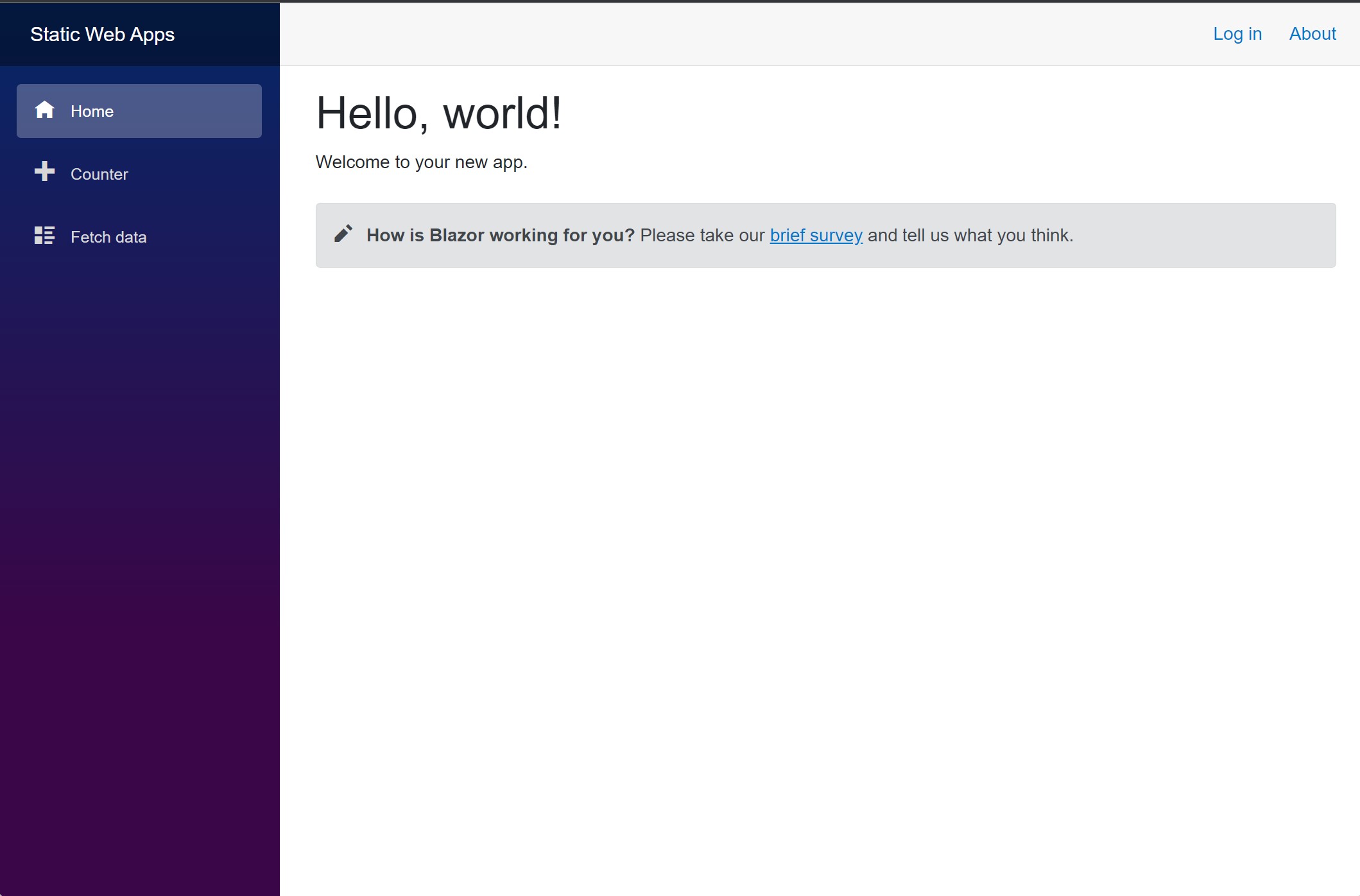Follow the brief survey link
The height and width of the screenshot is (896, 1360).
[x=816, y=236]
